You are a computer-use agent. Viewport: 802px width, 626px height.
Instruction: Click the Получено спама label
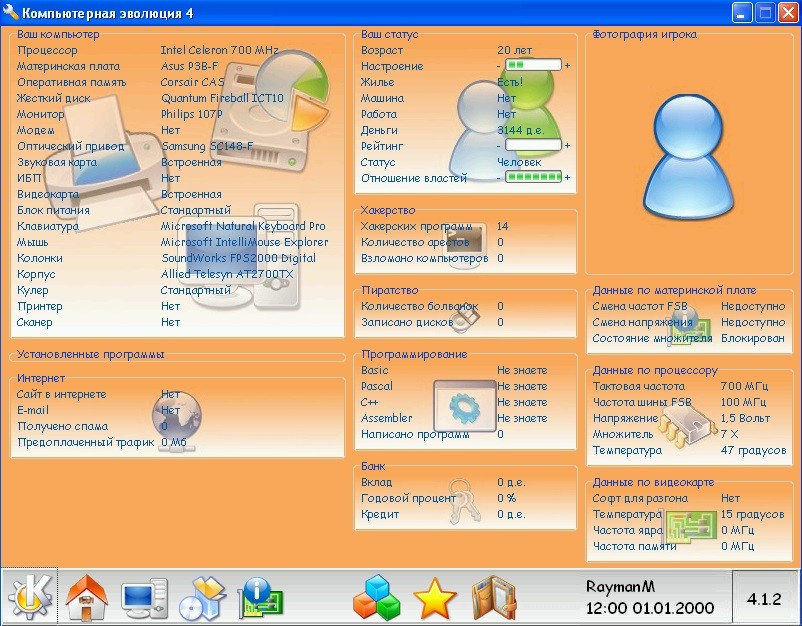click(x=62, y=426)
